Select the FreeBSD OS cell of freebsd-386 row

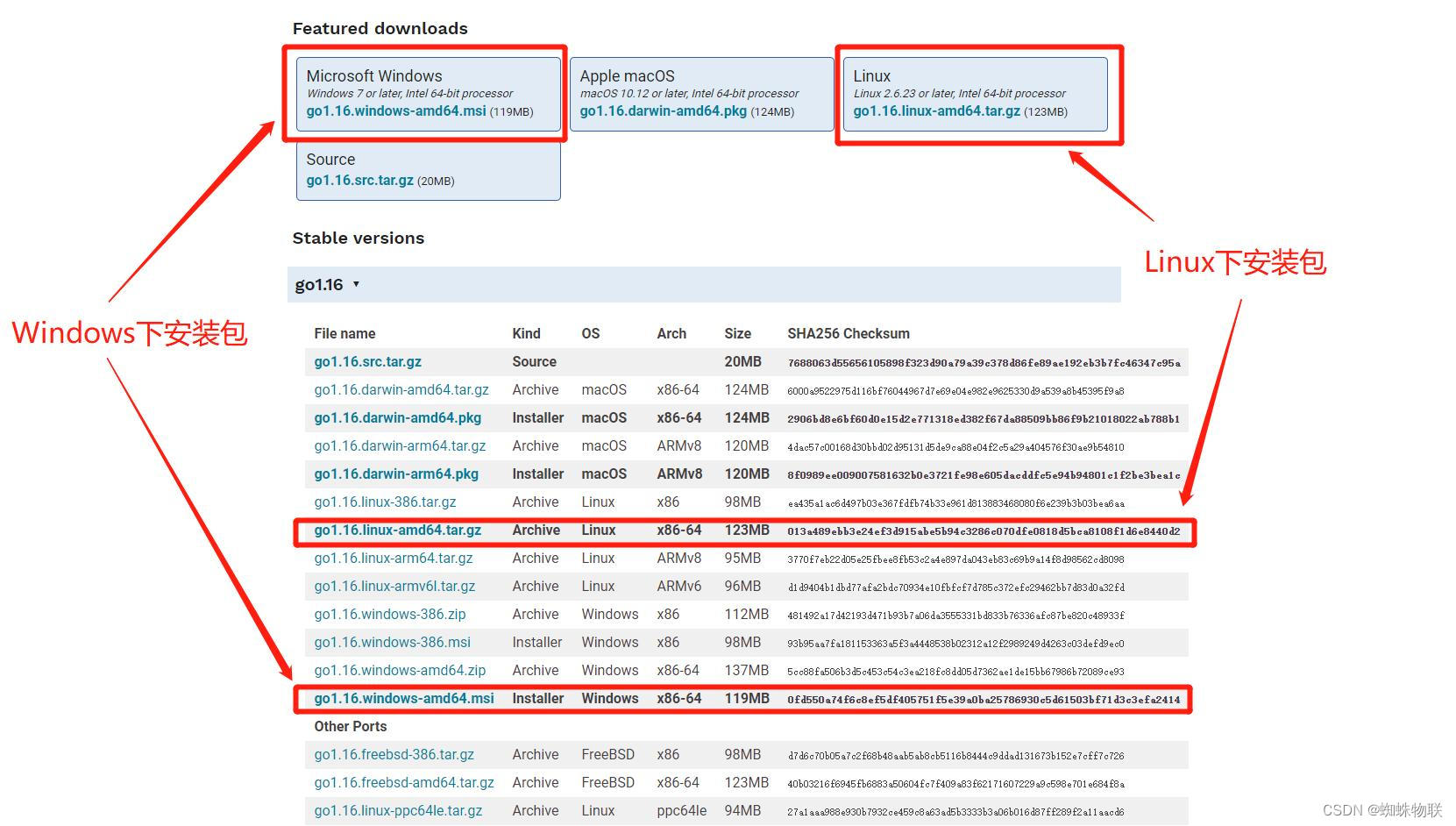click(607, 754)
